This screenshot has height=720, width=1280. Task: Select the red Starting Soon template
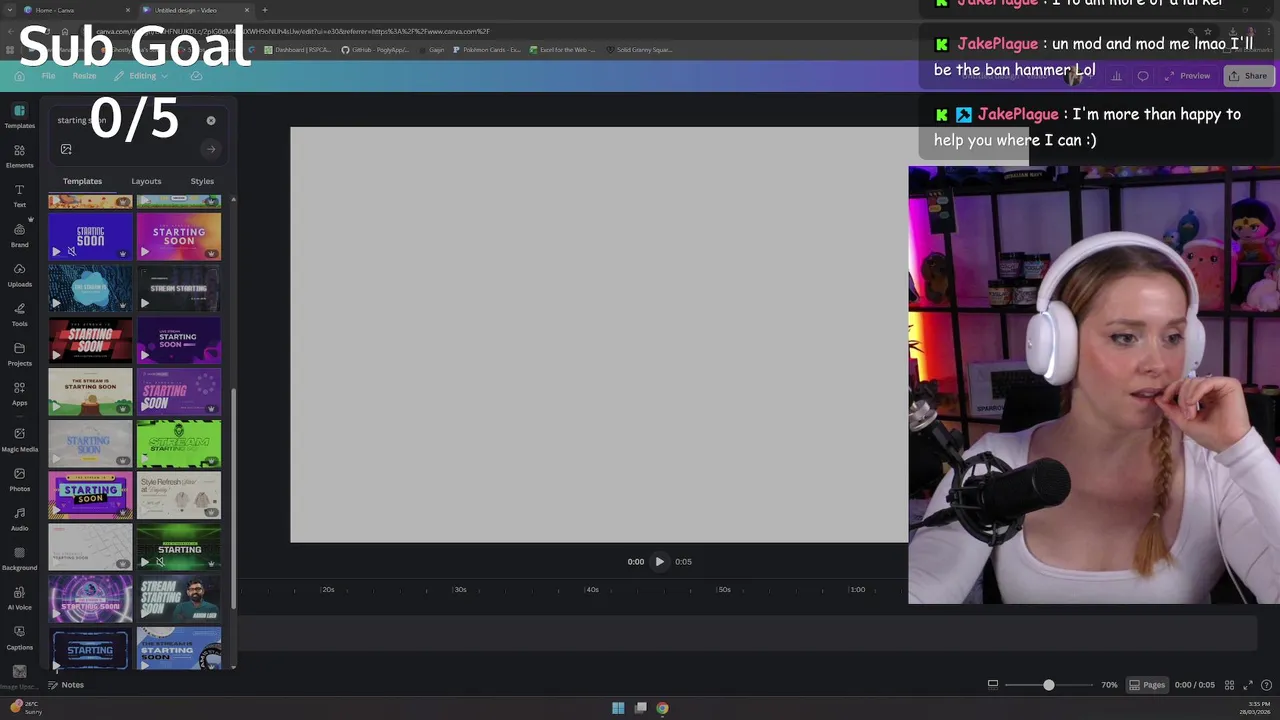[x=90, y=340]
